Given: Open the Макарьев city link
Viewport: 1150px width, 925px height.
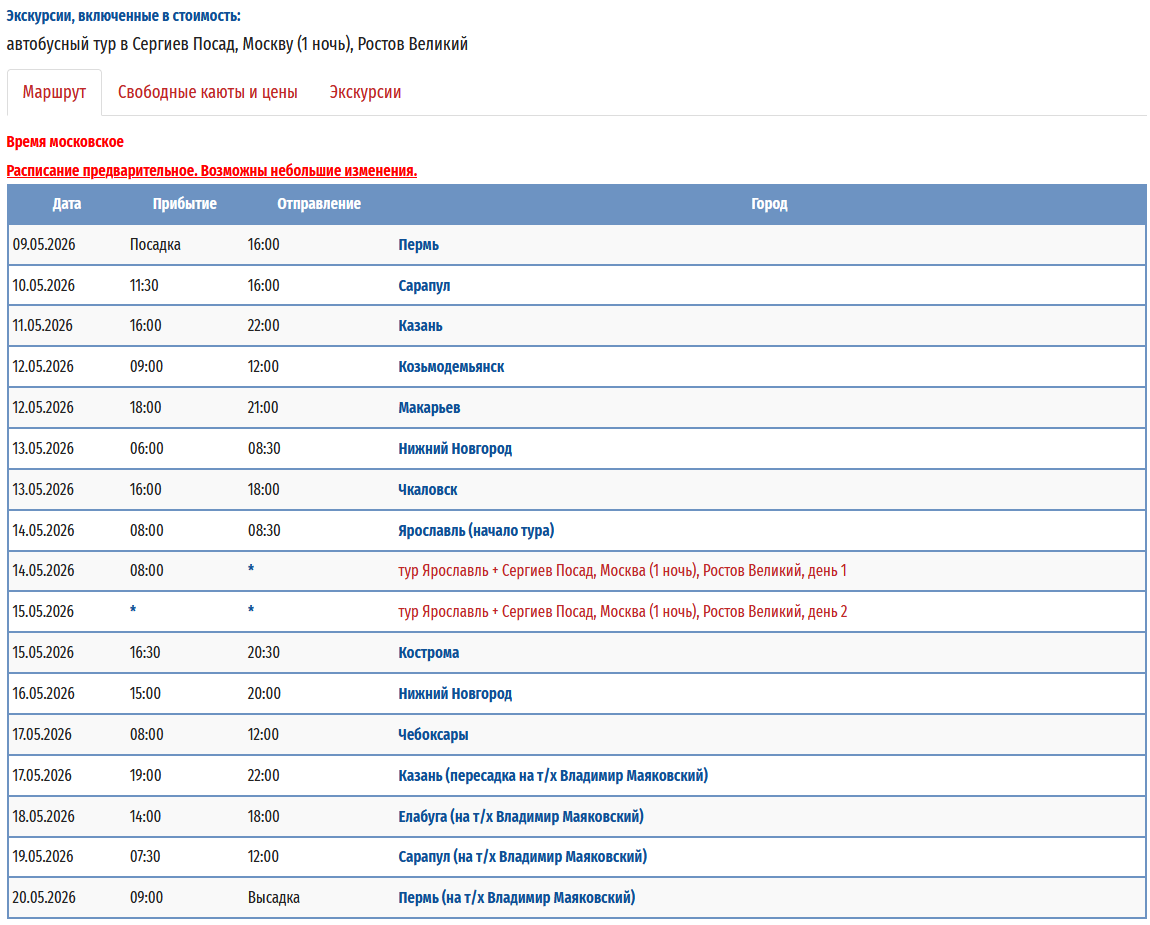Looking at the screenshot, I should click(429, 408).
